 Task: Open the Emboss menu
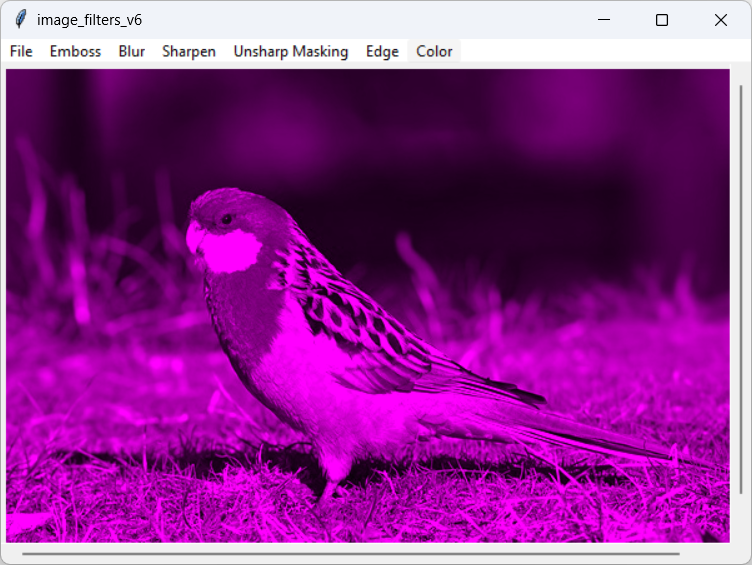point(75,51)
